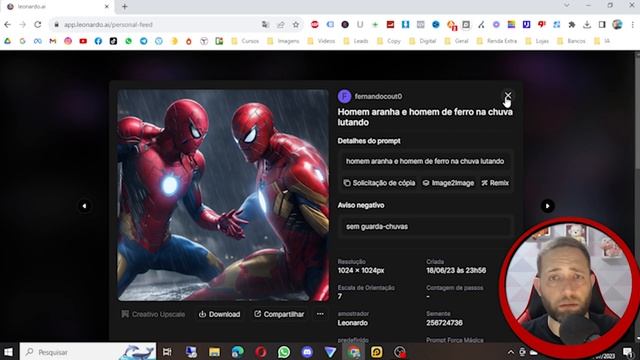640x360 pixels.
Task: Close the image detail dialog
Action: [507, 95]
